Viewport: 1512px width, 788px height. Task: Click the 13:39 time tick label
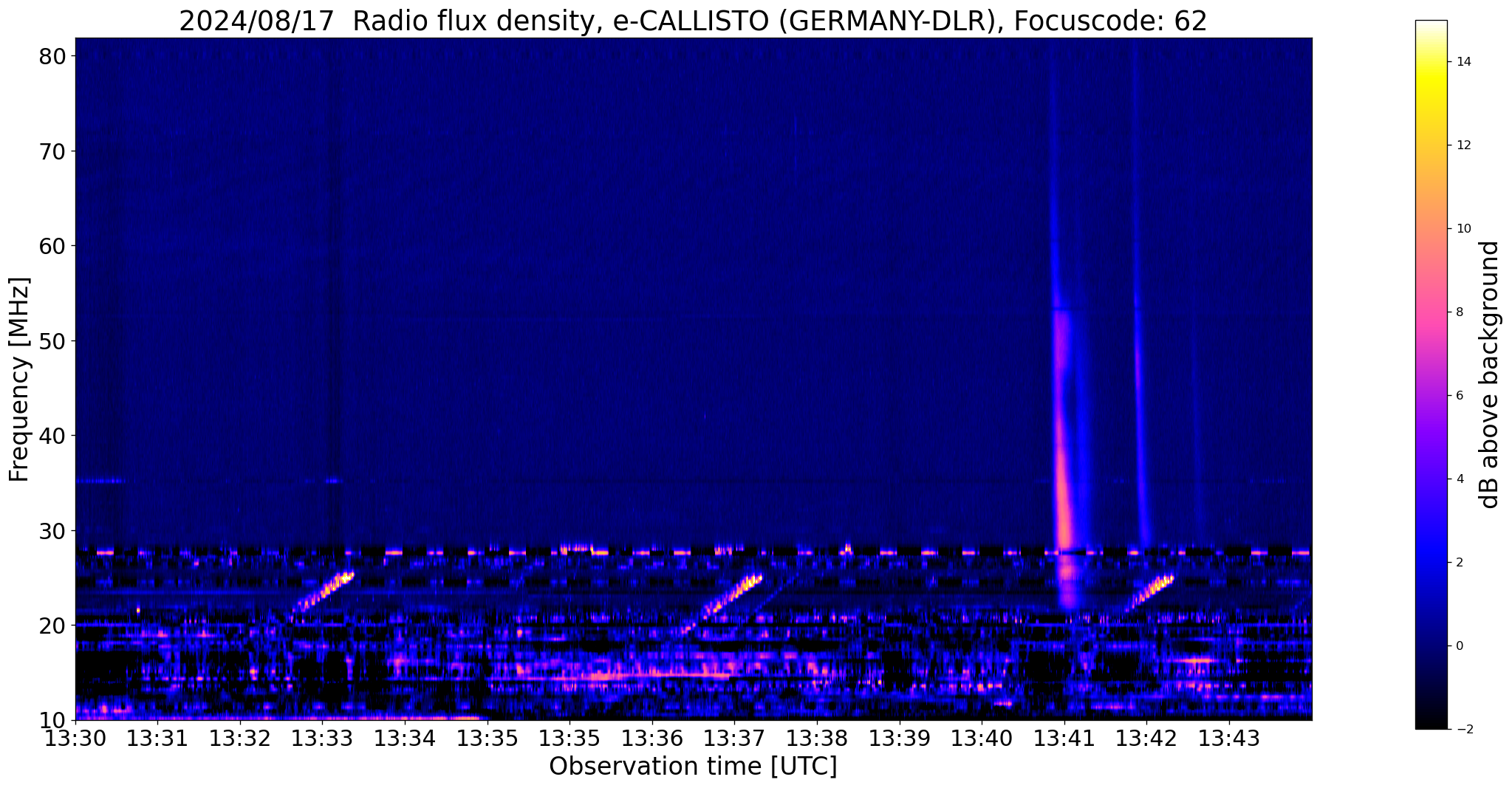coord(899,738)
